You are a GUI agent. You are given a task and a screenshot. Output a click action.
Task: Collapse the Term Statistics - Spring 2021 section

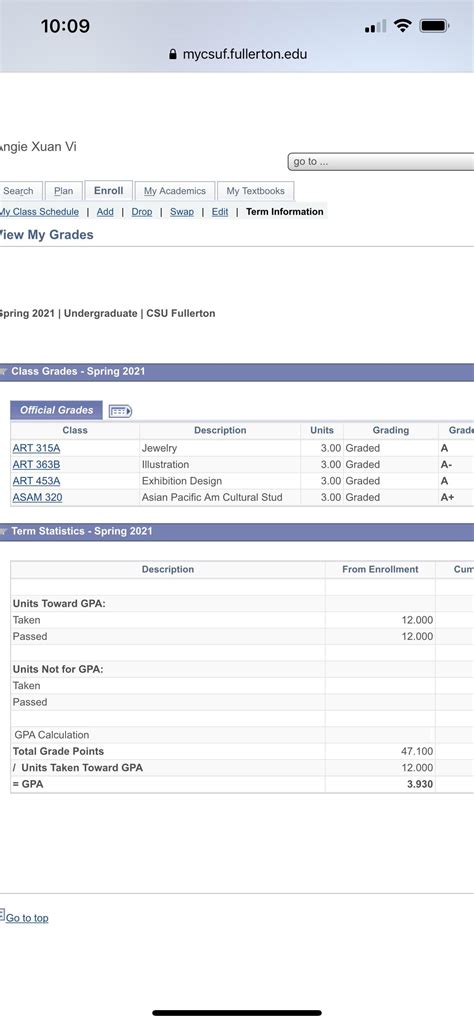point(5,531)
